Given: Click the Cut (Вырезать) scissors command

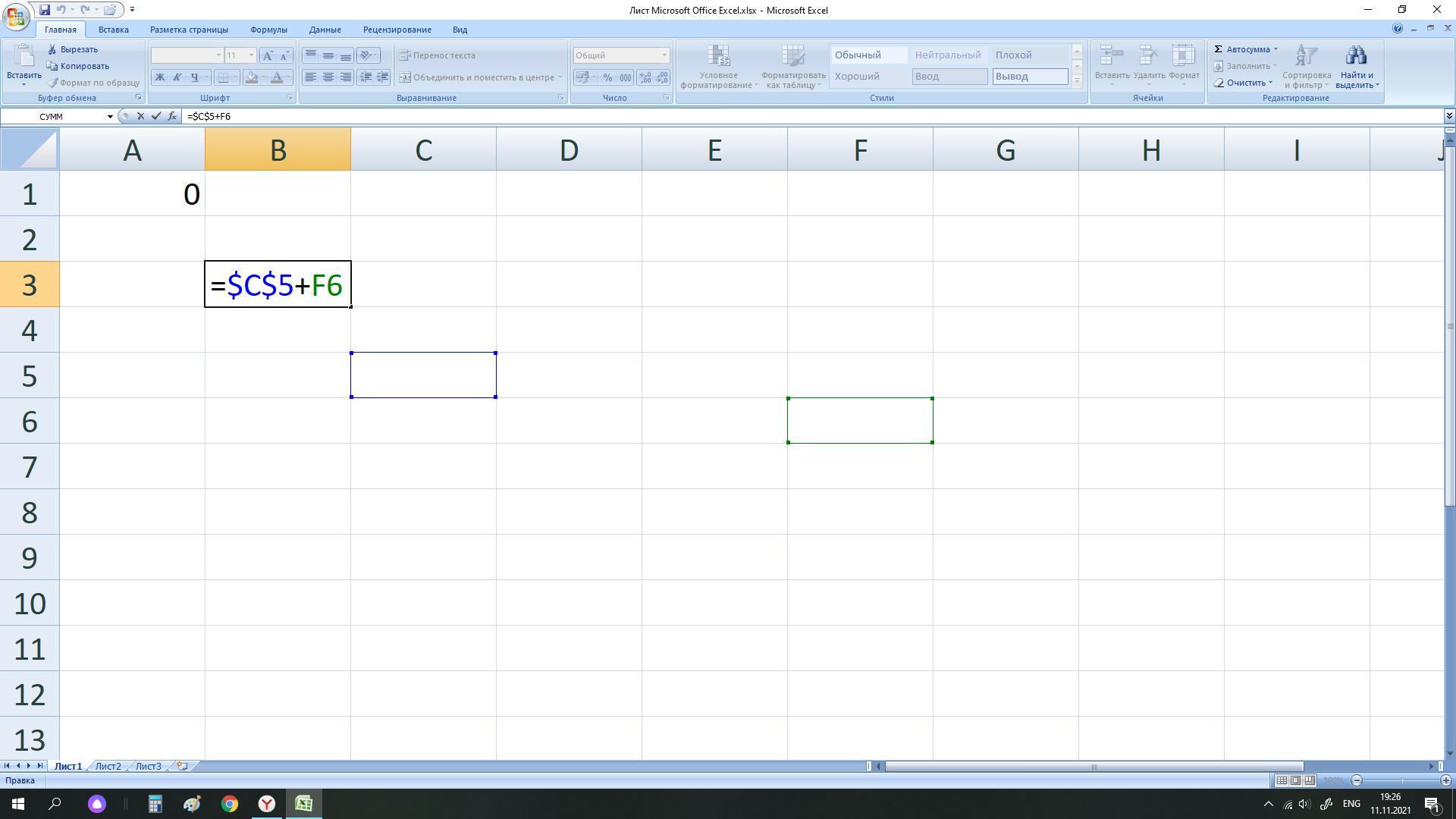Looking at the screenshot, I should [x=72, y=49].
